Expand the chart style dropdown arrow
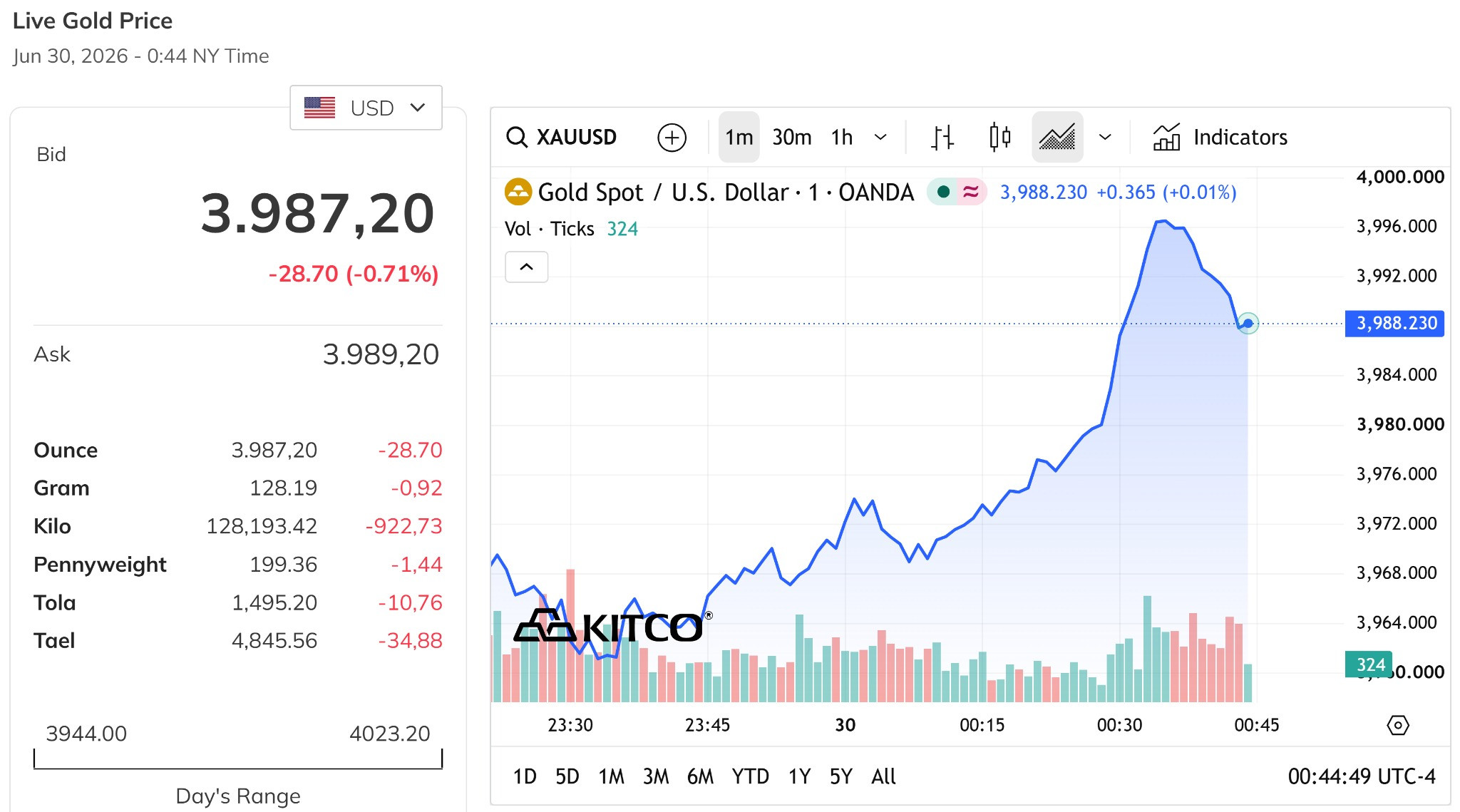Viewport: 1460px width, 812px height. click(x=1105, y=137)
